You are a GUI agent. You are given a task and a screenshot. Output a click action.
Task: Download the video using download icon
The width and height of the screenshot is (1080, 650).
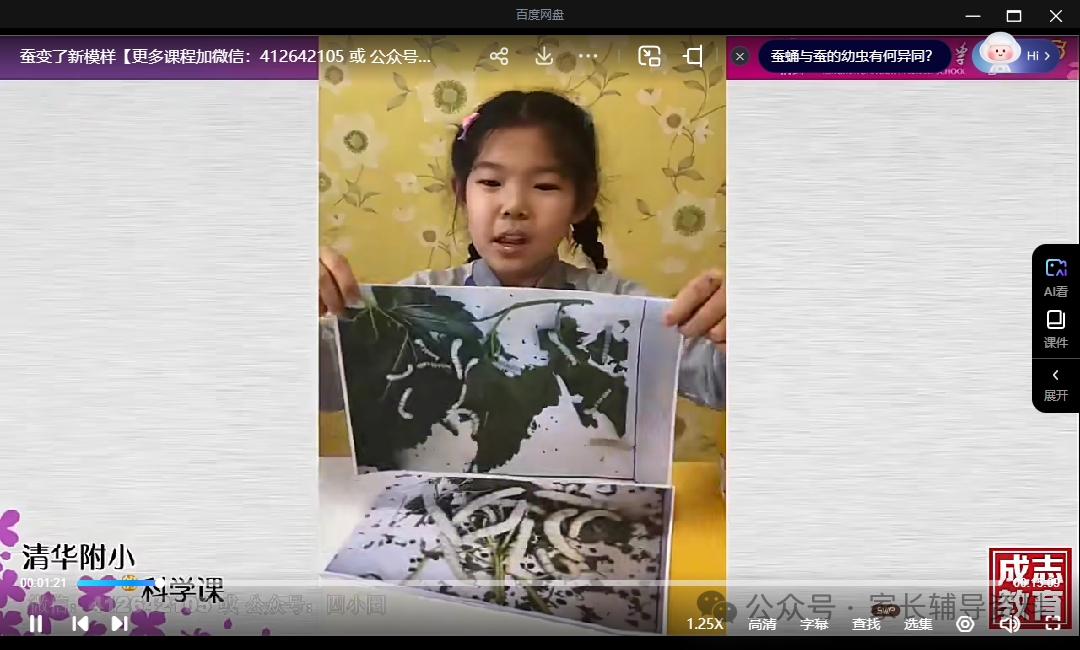coord(544,56)
